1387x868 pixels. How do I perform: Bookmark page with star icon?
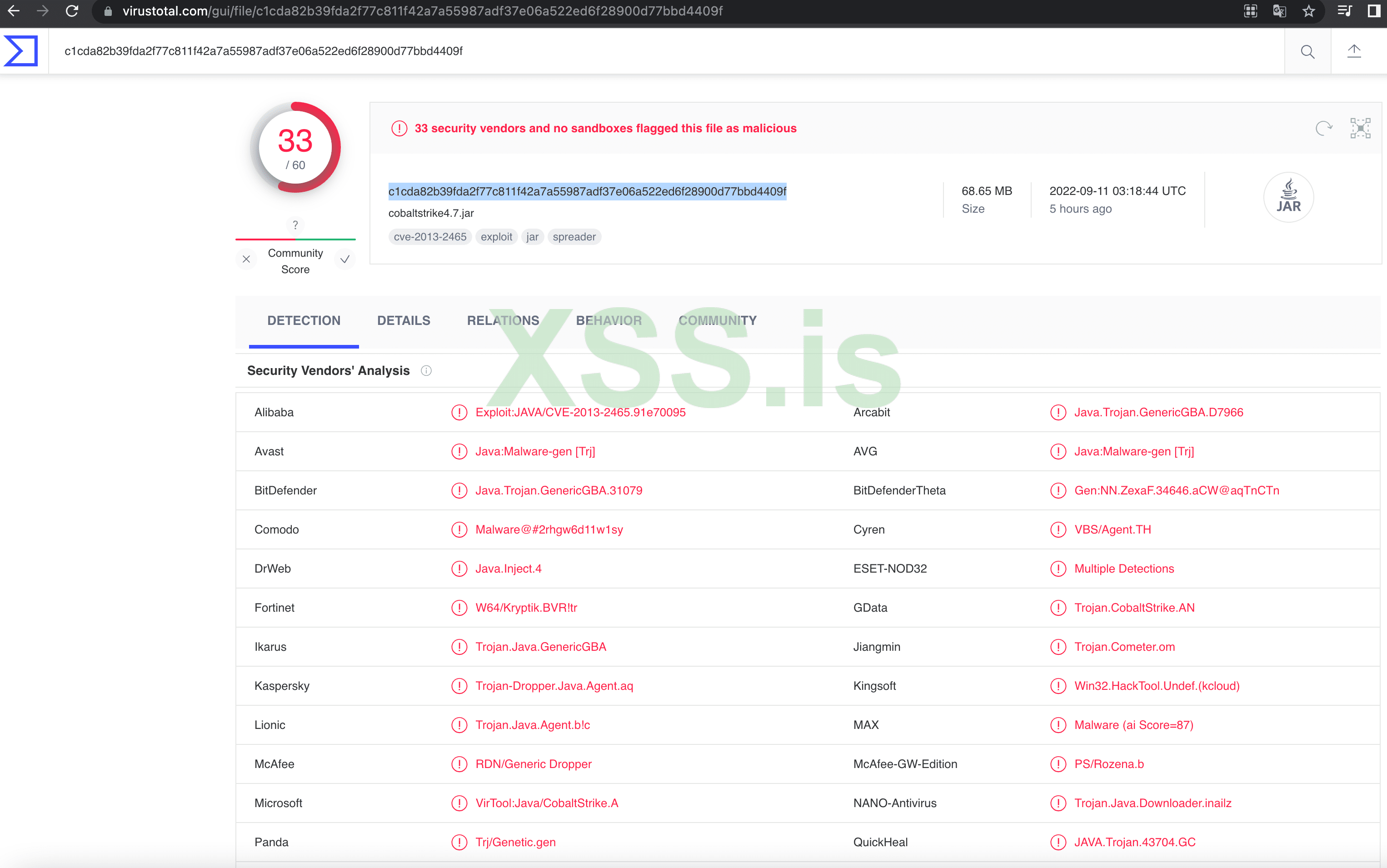1308,11
